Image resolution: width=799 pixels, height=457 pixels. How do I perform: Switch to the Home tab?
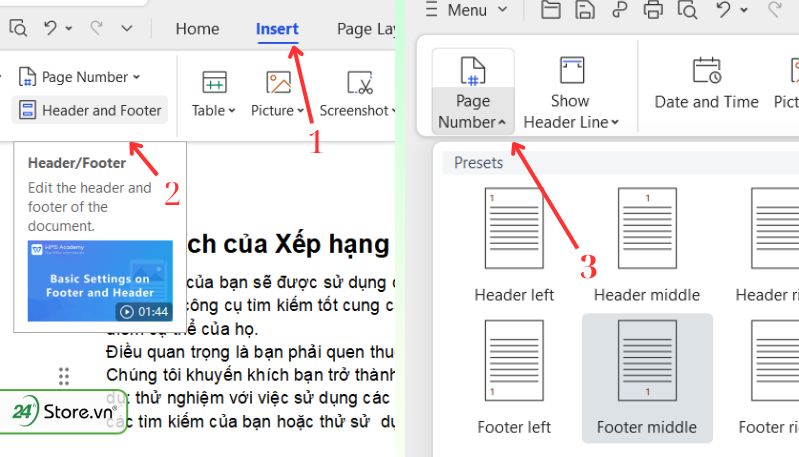click(x=197, y=29)
